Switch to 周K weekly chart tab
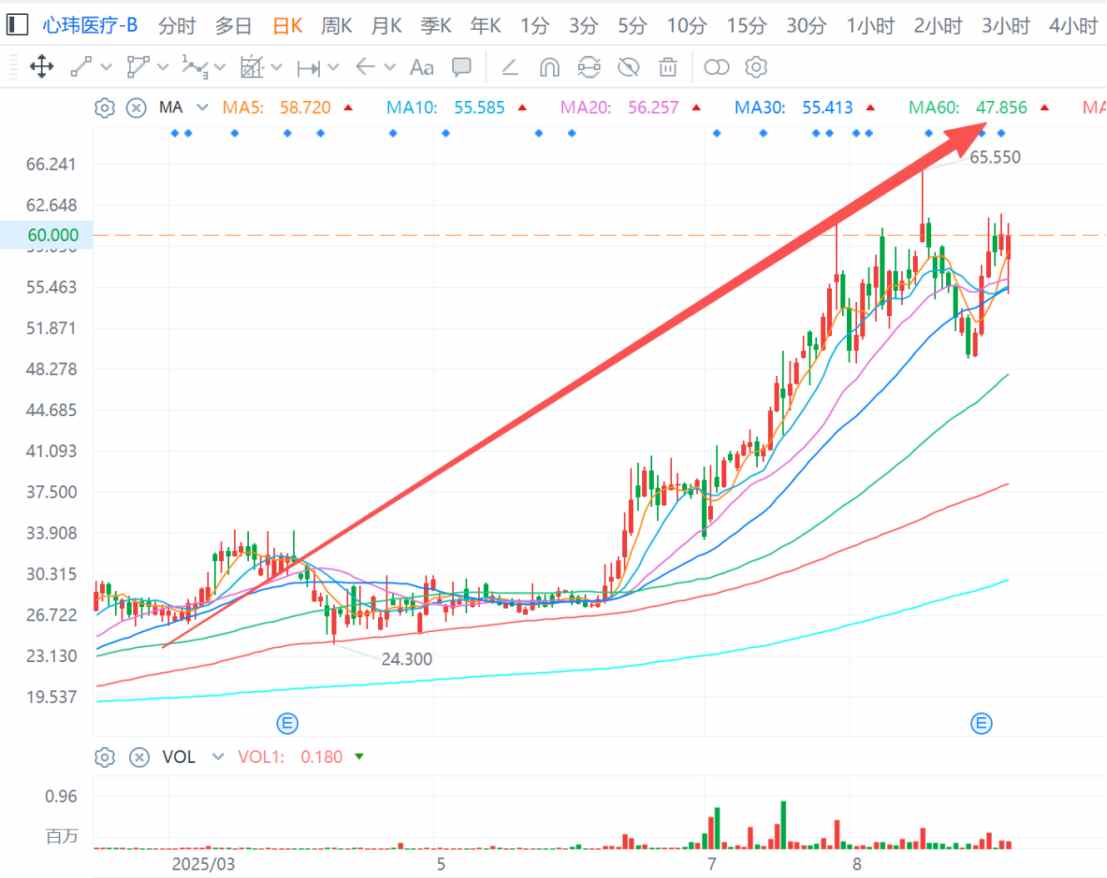This screenshot has height=878, width=1107. click(336, 26)
